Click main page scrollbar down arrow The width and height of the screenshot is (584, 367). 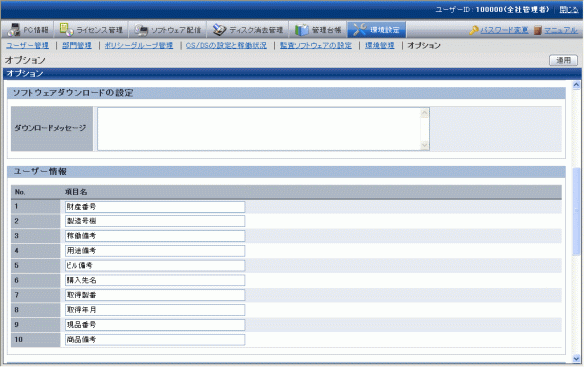point(576,359)
